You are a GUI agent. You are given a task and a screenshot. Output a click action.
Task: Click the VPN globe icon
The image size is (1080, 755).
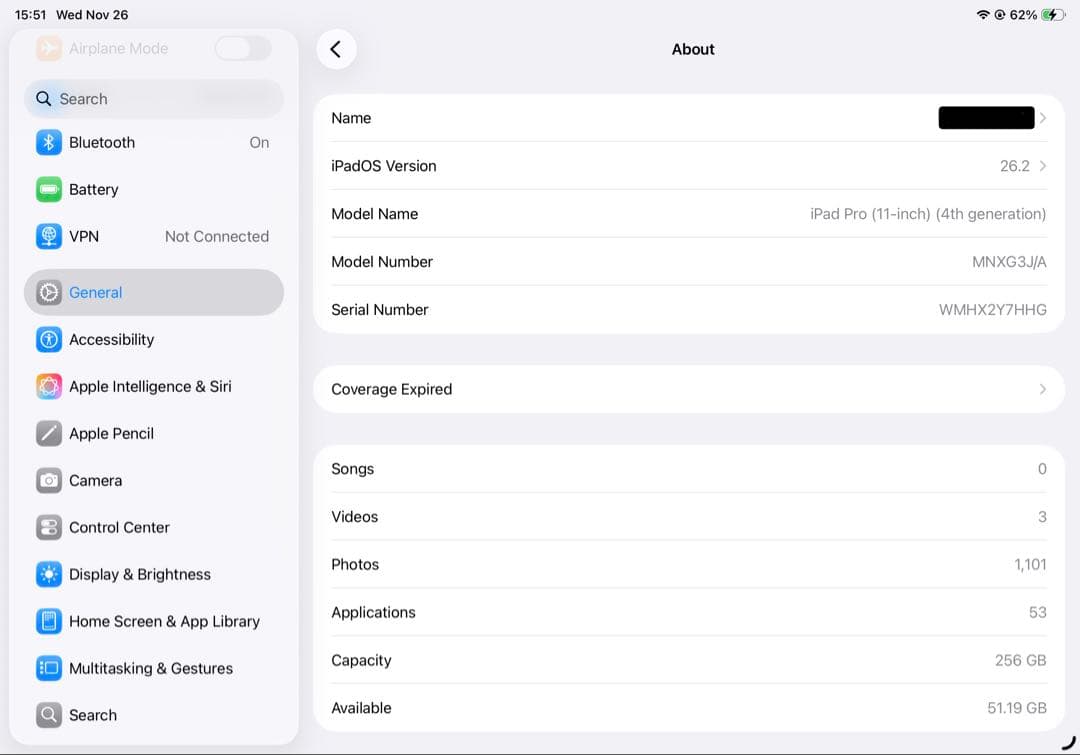coord(48,236)
